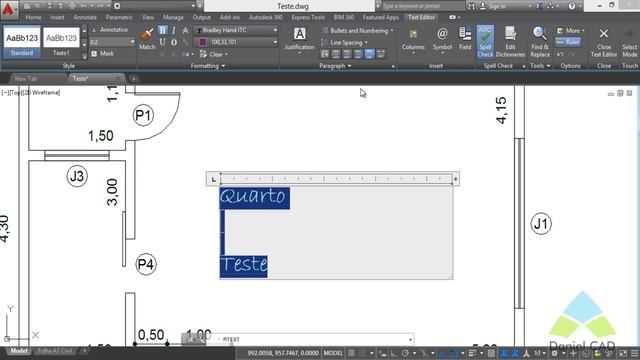The width and height of the screenshot is (640, 360).
Task: Click the purple text color swatch
Action: point(202,42)
